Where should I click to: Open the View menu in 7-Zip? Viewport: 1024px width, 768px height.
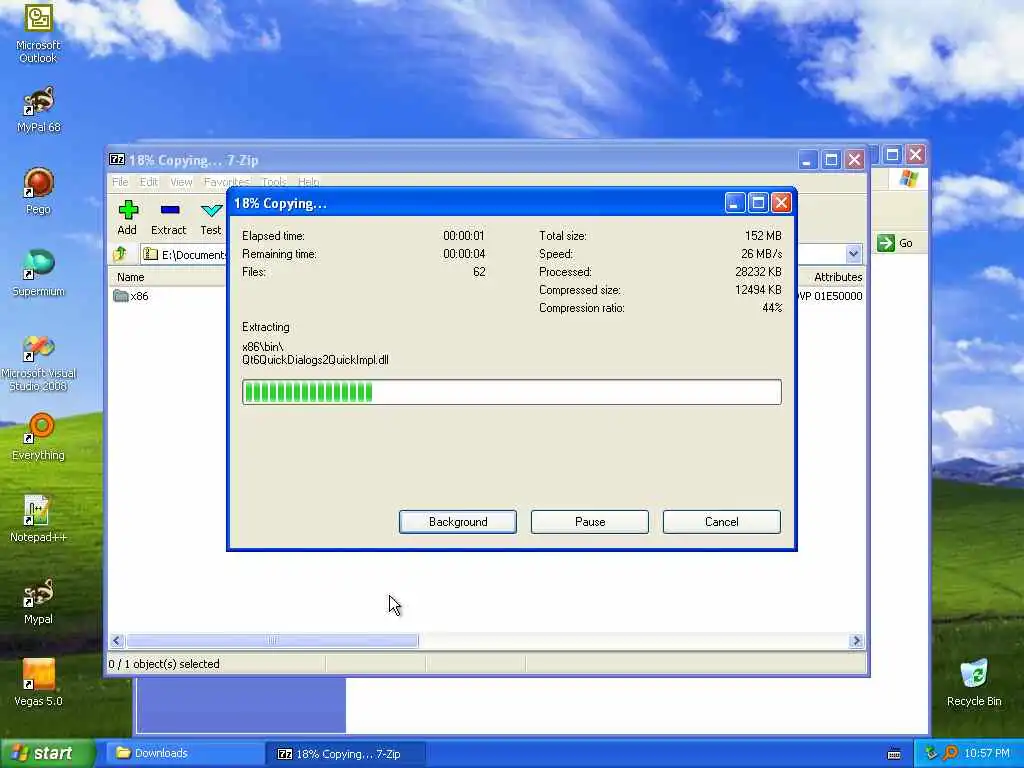(x=181, y=182)
